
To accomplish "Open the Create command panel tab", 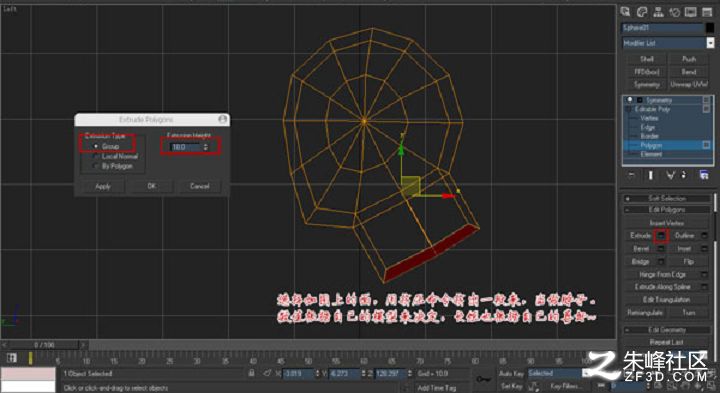I will [x=625, y=12].
